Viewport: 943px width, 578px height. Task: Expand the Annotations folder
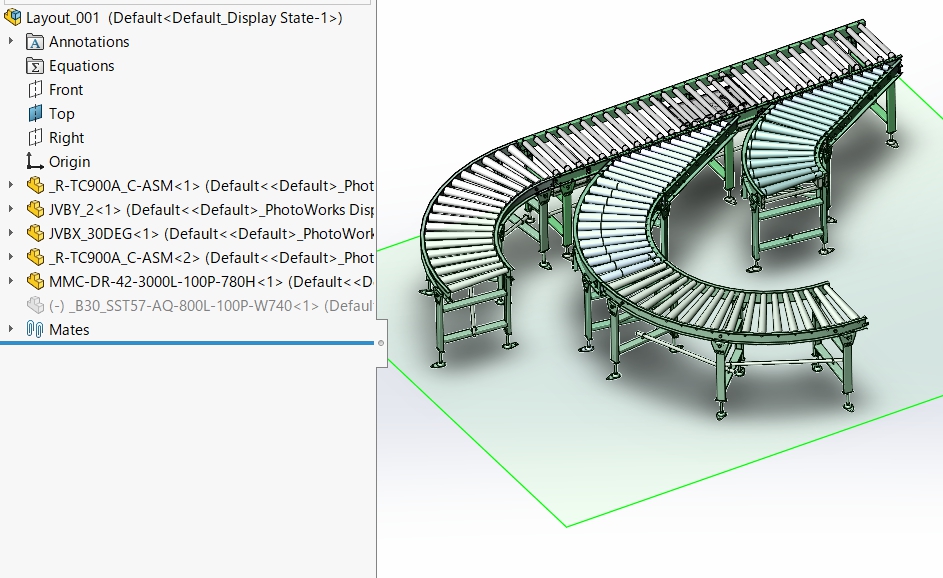point(11,42)
